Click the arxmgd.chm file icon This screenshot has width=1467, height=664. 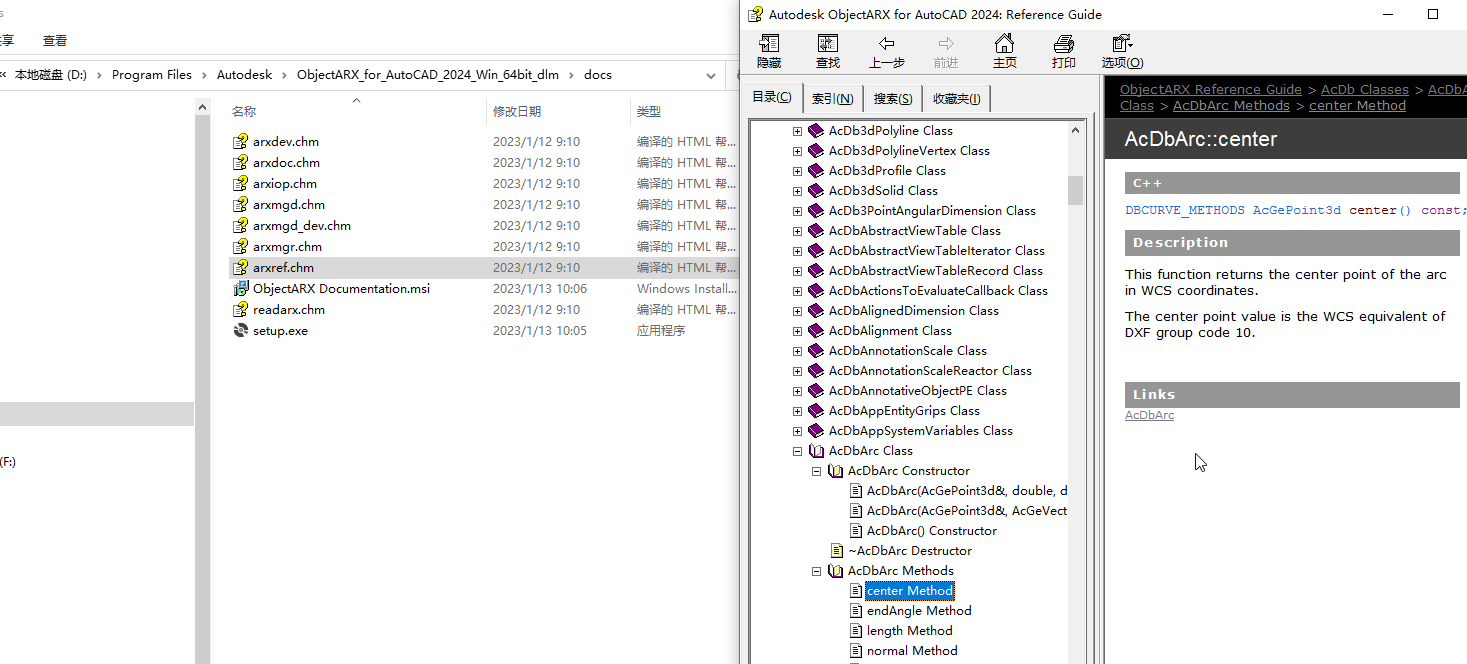point(240,205)
